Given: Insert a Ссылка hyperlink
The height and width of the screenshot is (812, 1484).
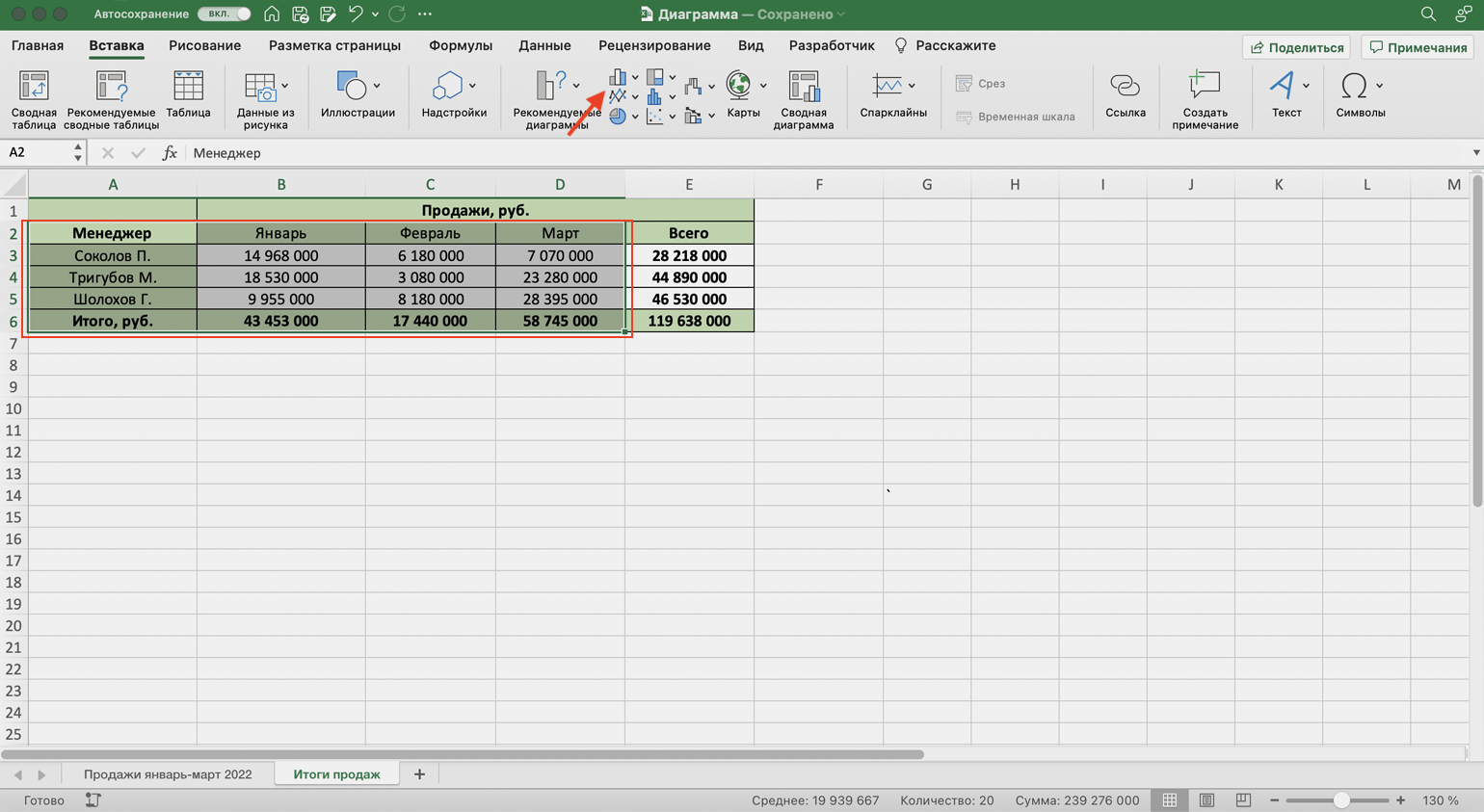Looking at the screenshot, I should pos(1125,95).
